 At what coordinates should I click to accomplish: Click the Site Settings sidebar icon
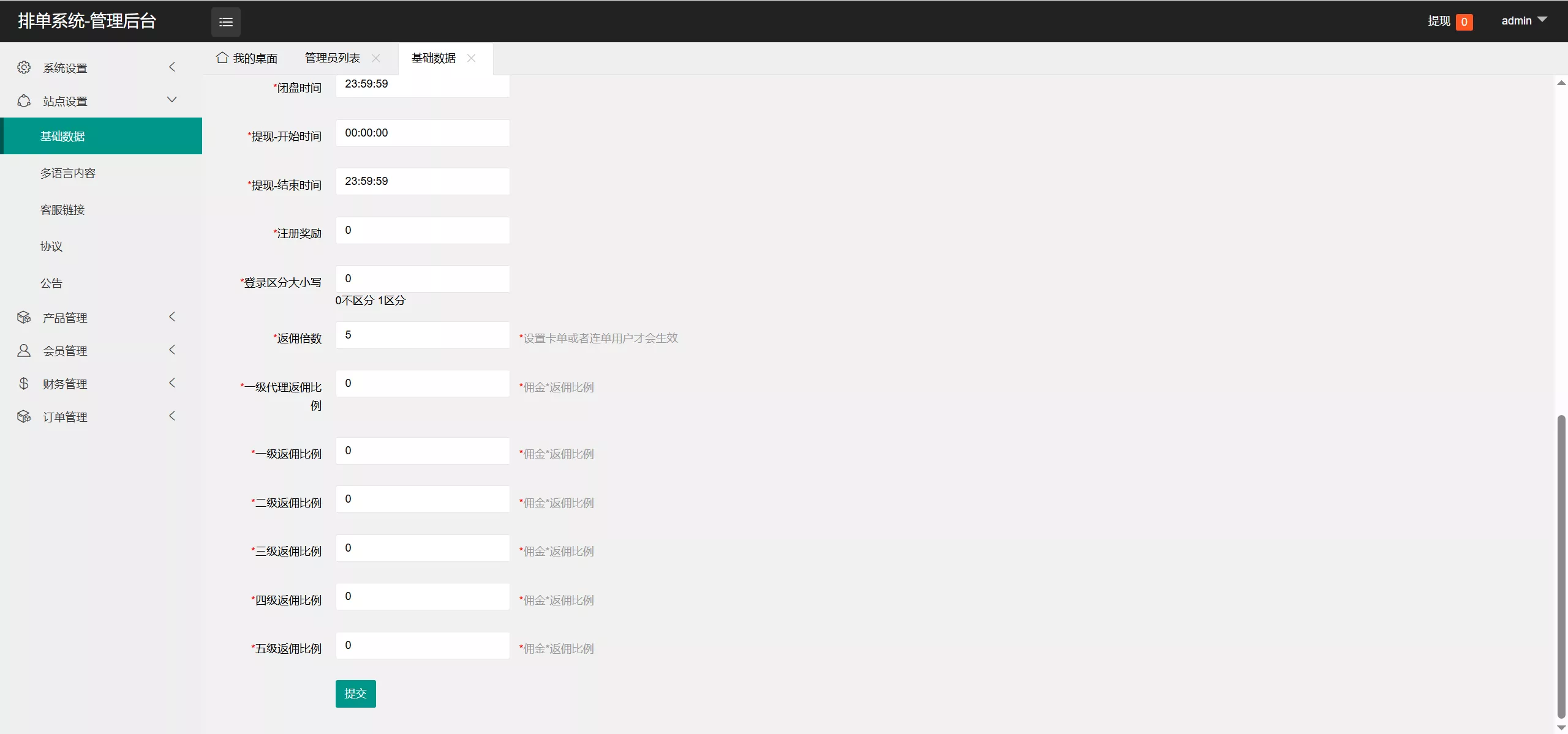tap(24, 101)
